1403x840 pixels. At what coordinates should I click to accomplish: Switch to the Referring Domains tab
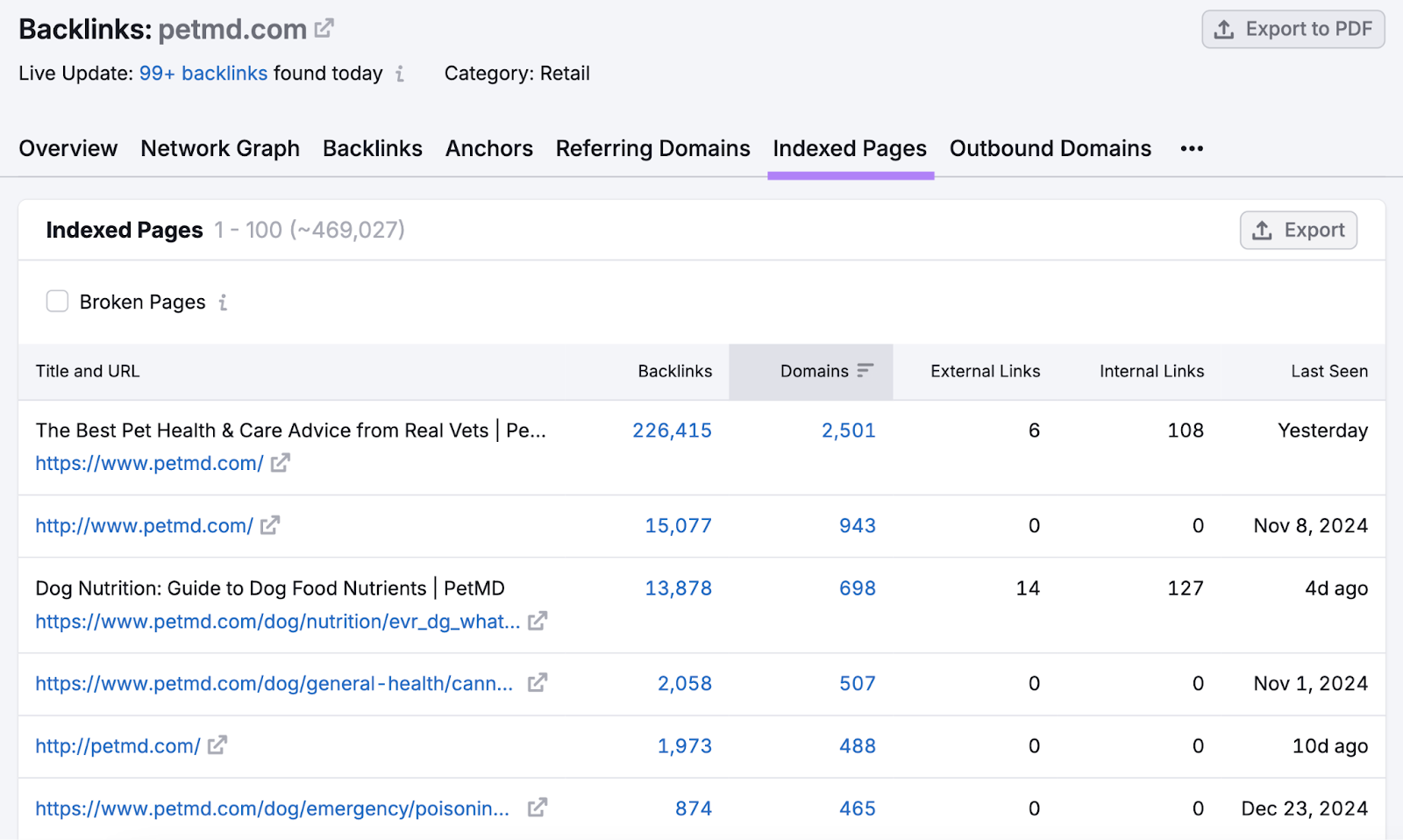pos(653,149)
